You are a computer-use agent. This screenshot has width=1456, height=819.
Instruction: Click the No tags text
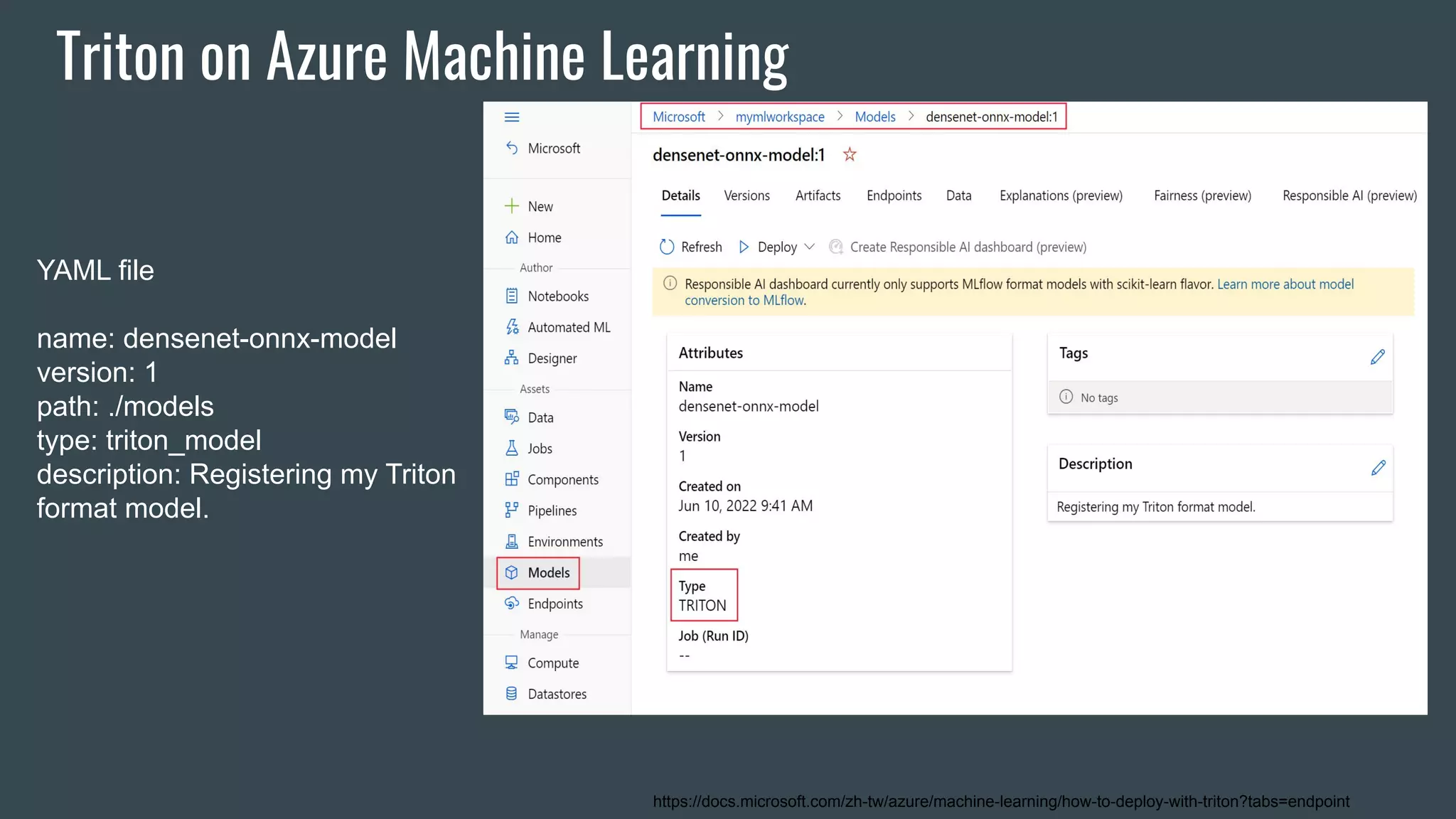tap(1099, 397)
